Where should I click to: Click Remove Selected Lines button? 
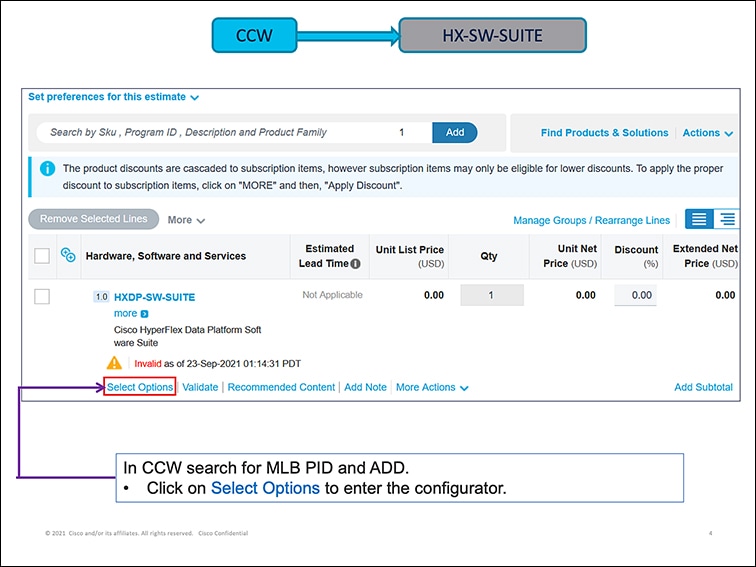coord(94,219)
